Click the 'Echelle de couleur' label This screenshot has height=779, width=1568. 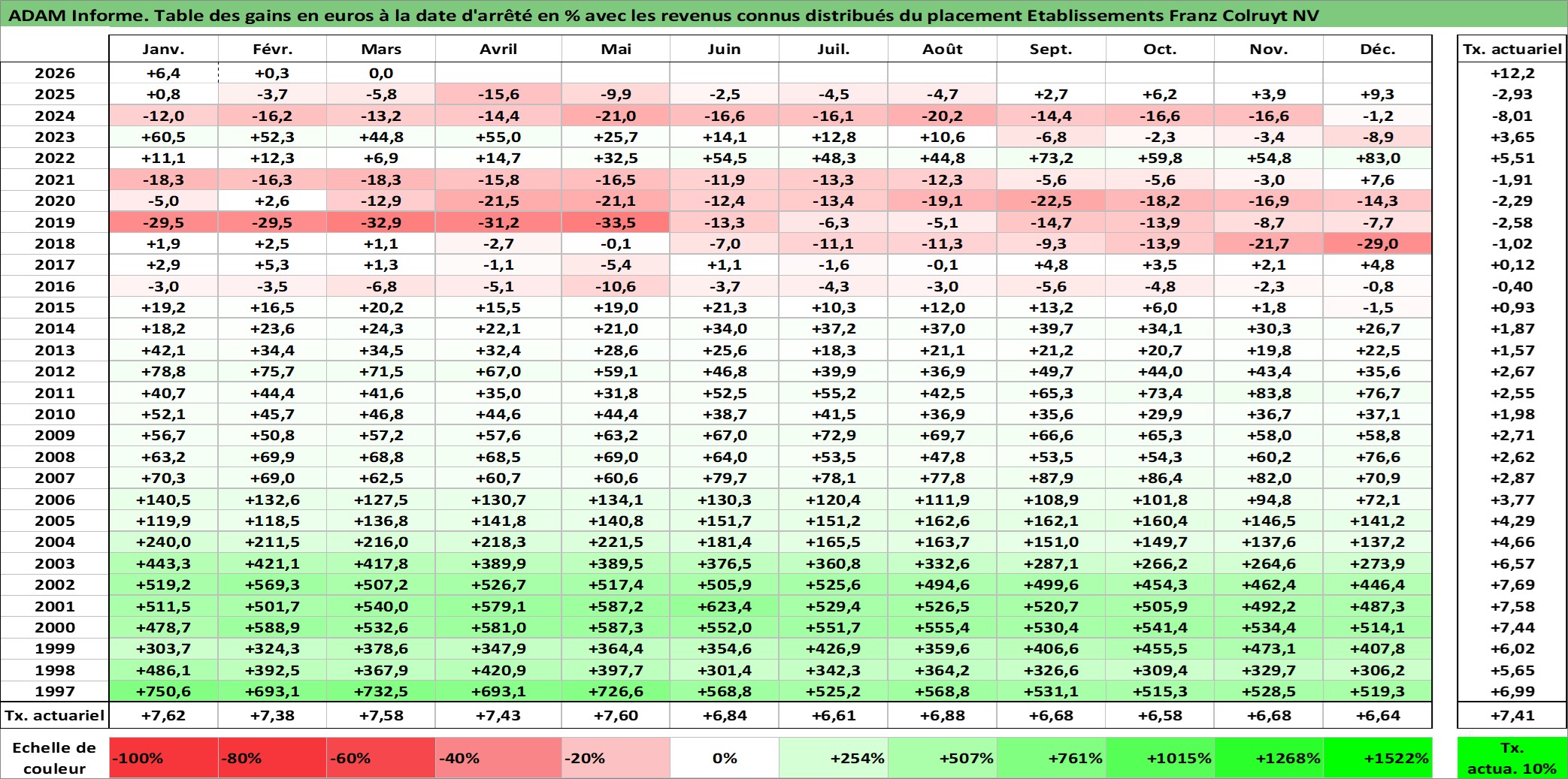pyautogui.click(x=55, y=757)
